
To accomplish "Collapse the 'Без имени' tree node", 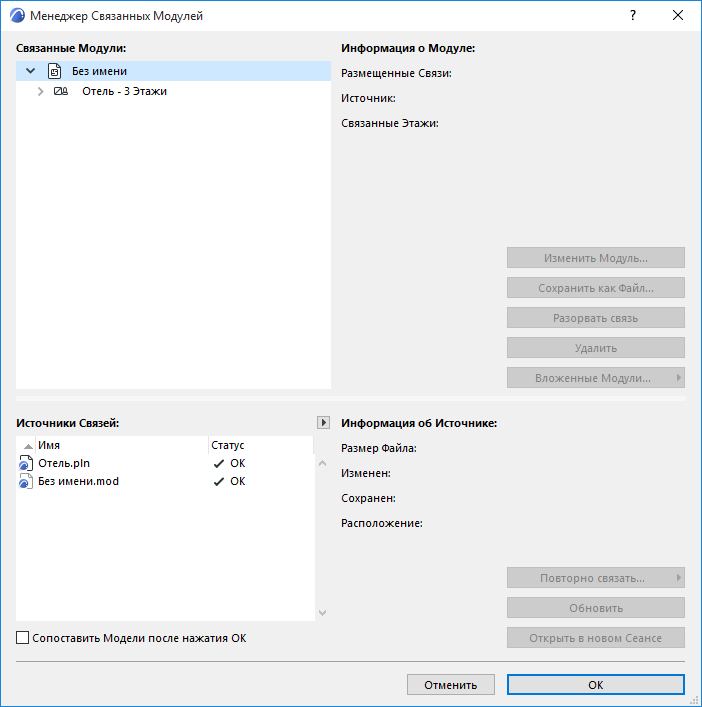I will pyautogui.click(x=31, y=71).
